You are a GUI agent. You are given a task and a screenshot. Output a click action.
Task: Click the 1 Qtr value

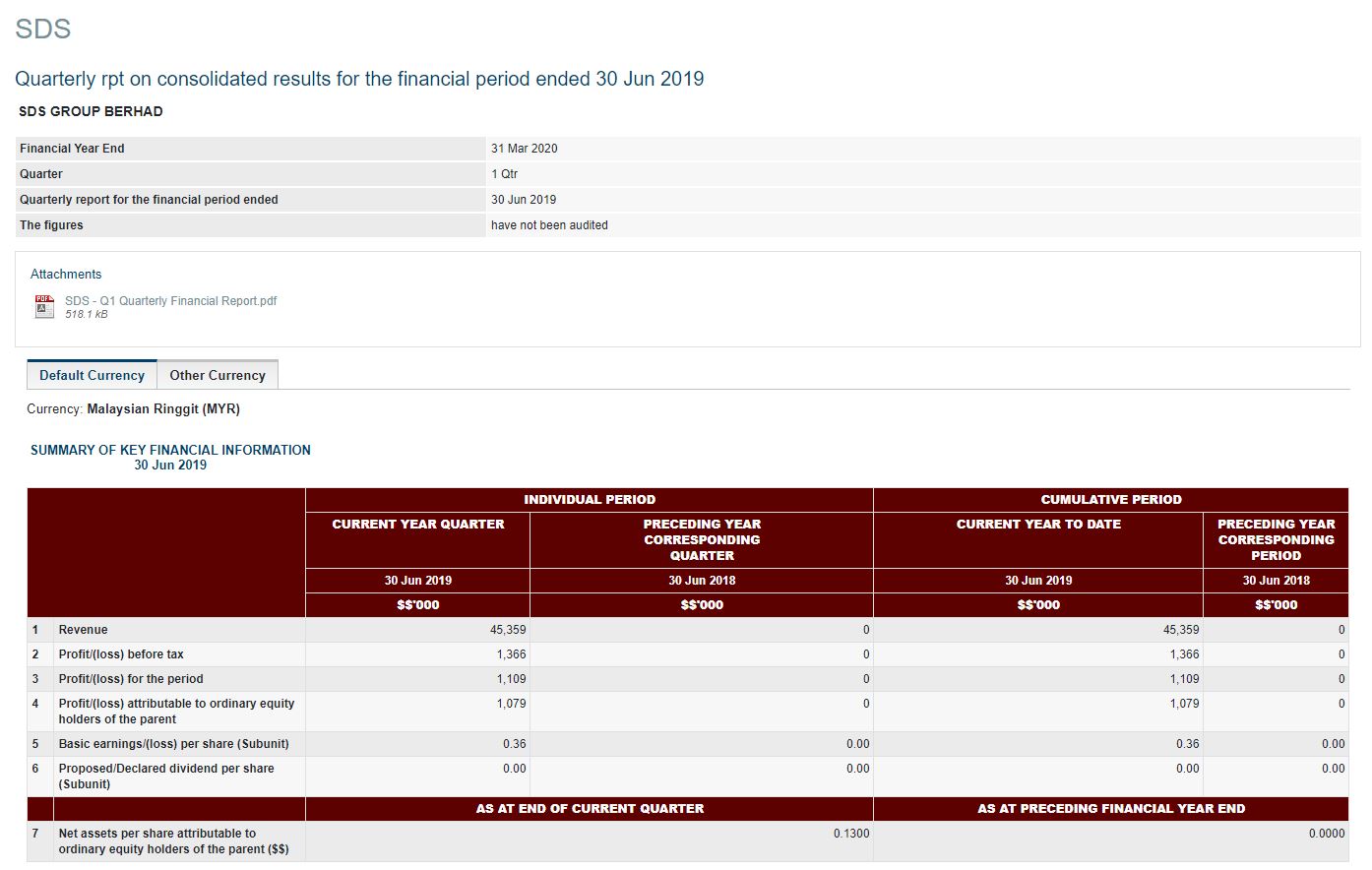(x=505, y=174)
